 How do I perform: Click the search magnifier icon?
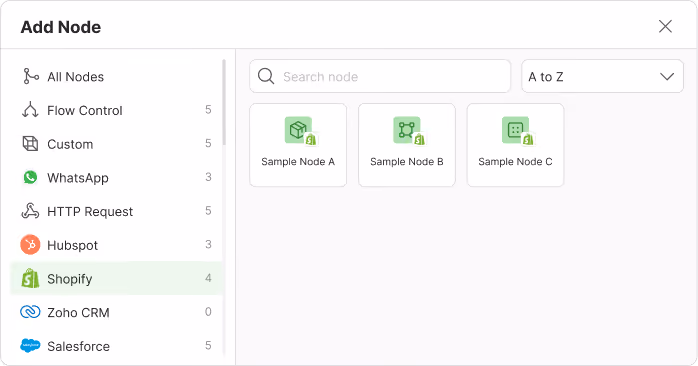(x=266, y=76)
